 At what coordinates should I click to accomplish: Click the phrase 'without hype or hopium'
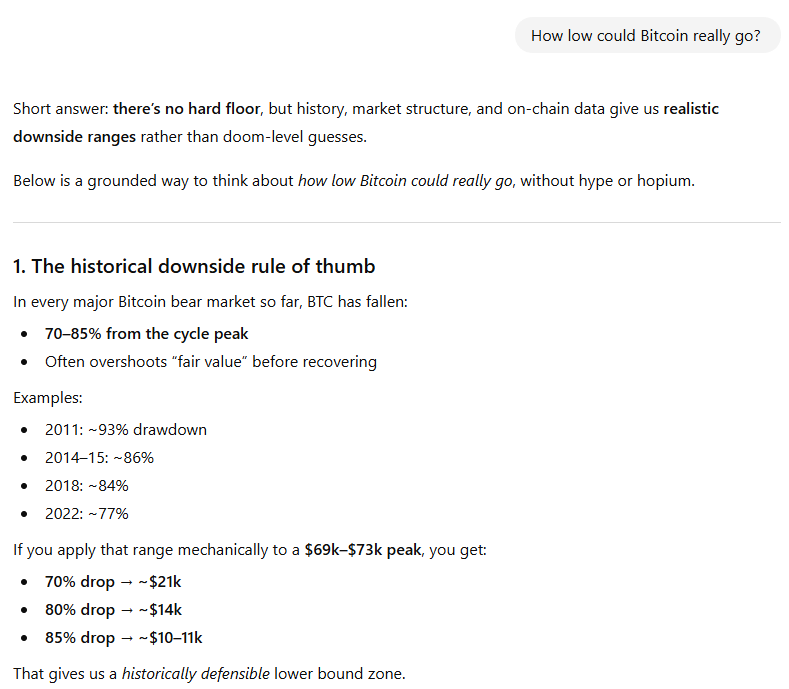tap(607, 181)
